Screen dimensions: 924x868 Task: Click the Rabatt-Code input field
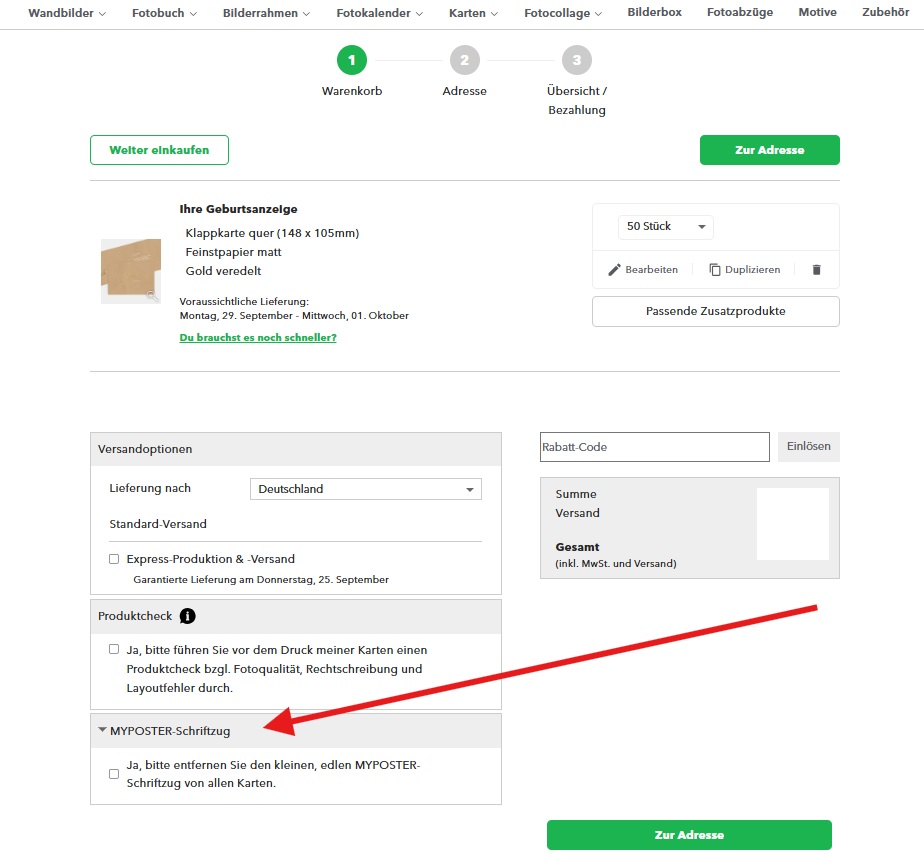click(654, 447)
